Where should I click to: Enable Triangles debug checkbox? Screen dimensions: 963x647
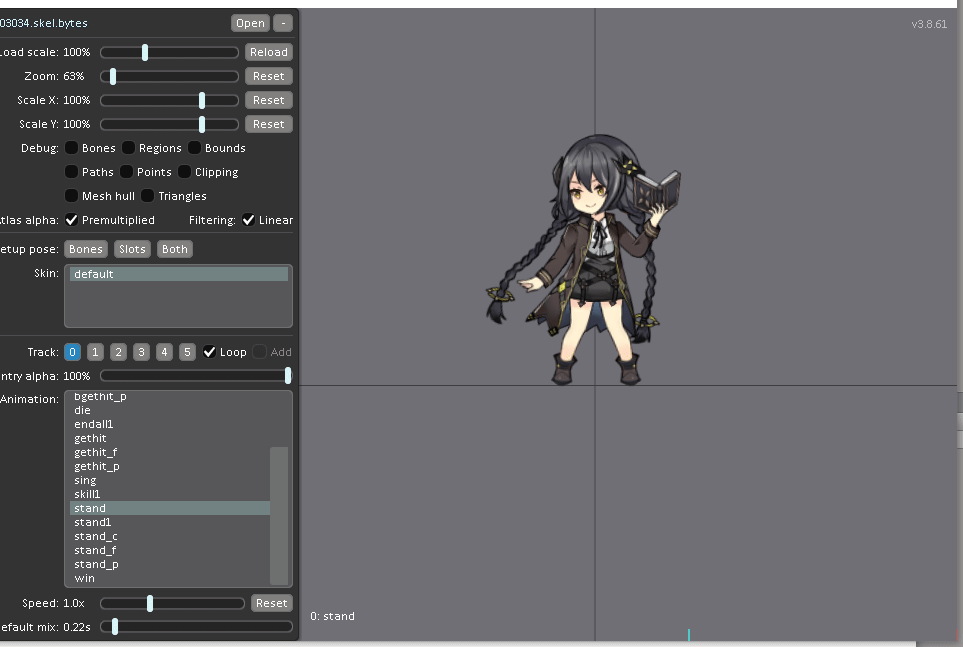147,196
